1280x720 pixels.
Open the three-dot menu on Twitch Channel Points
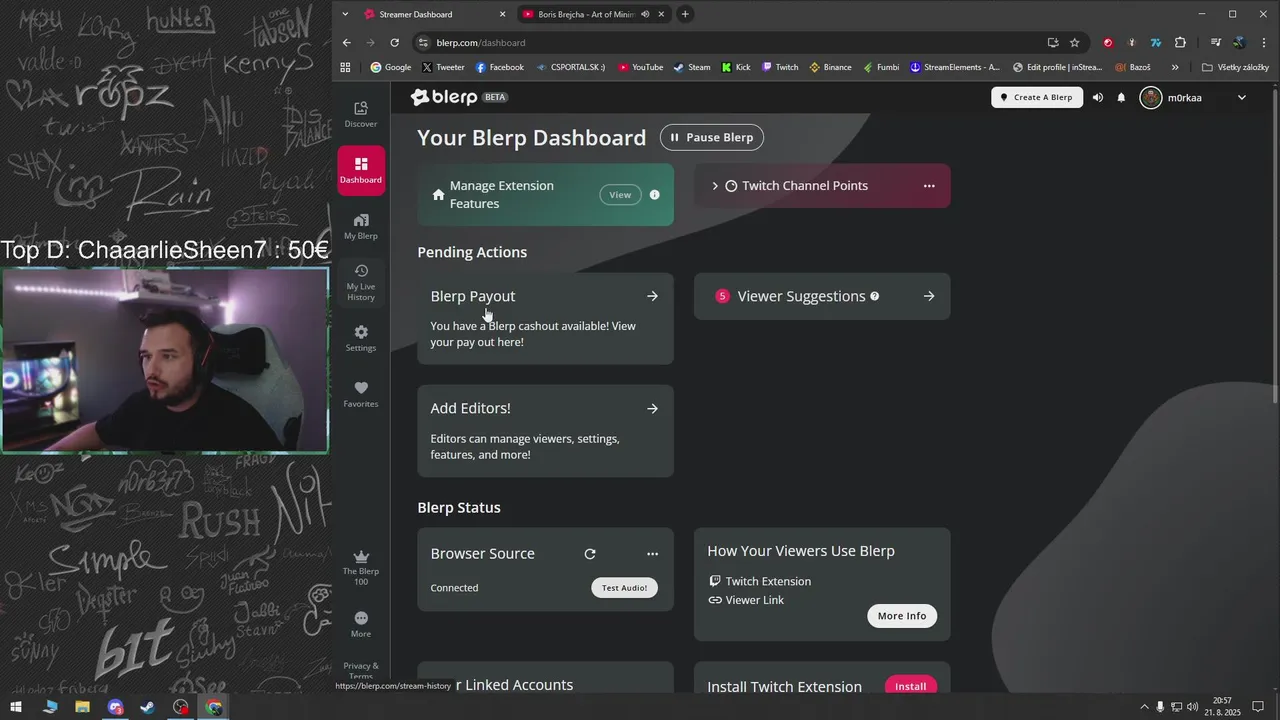[929, 186]
